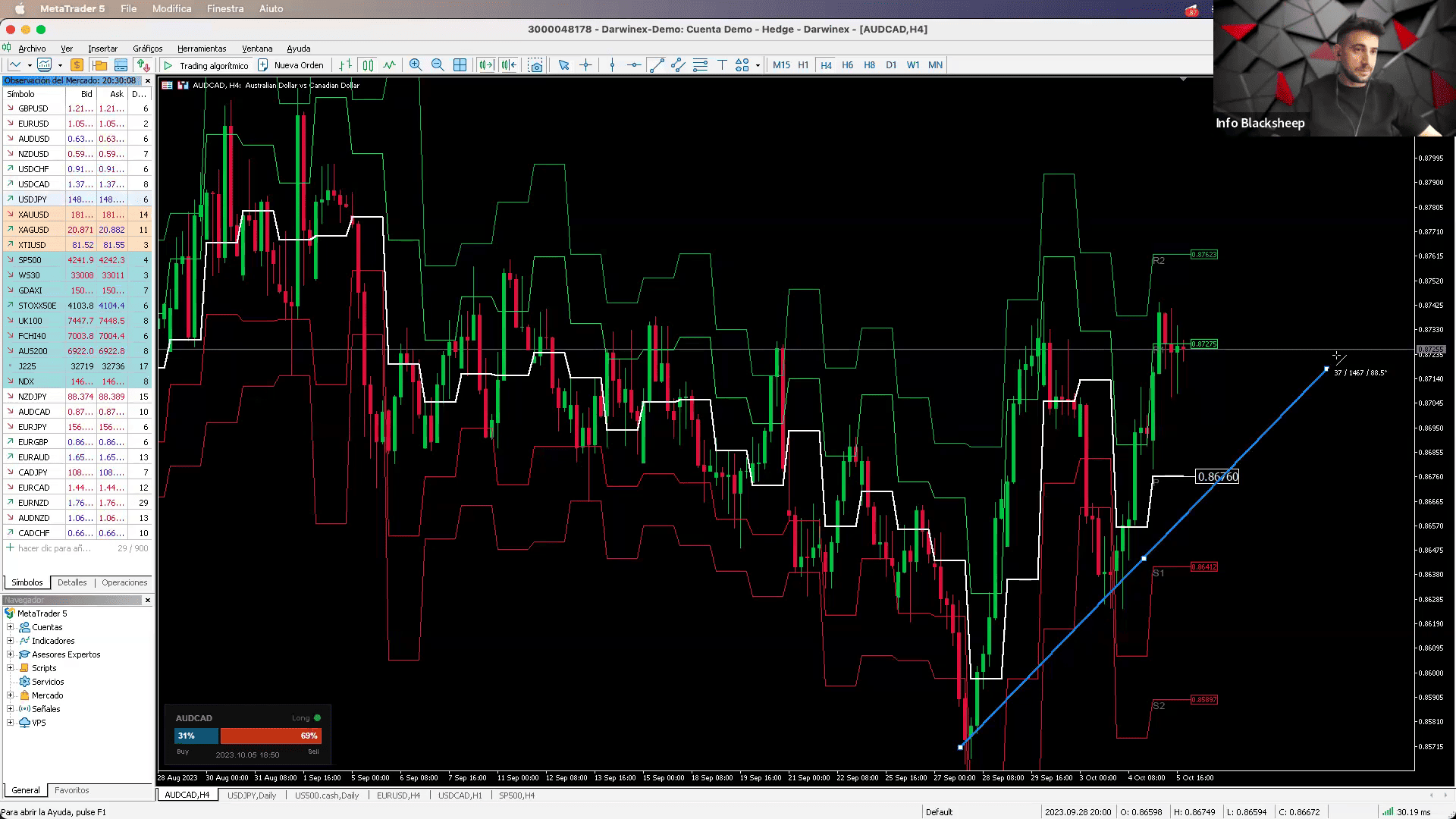
Task: Switch chart to W1 timeframe
Action: pos(913,65)
